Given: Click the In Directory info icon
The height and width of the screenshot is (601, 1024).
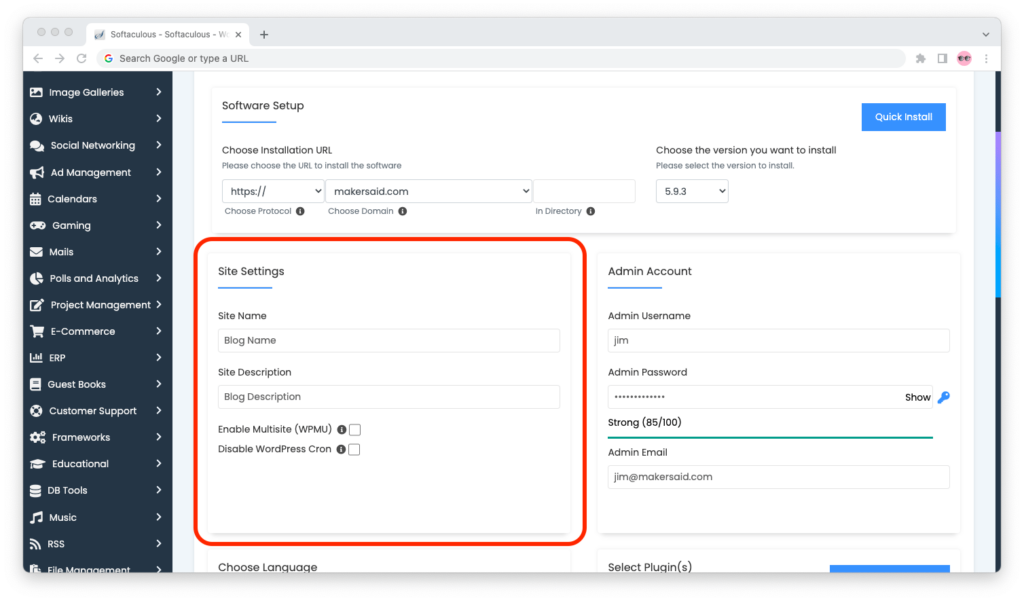Looking at the screenshot, I should pyautogui.click(x=590, y=211).
